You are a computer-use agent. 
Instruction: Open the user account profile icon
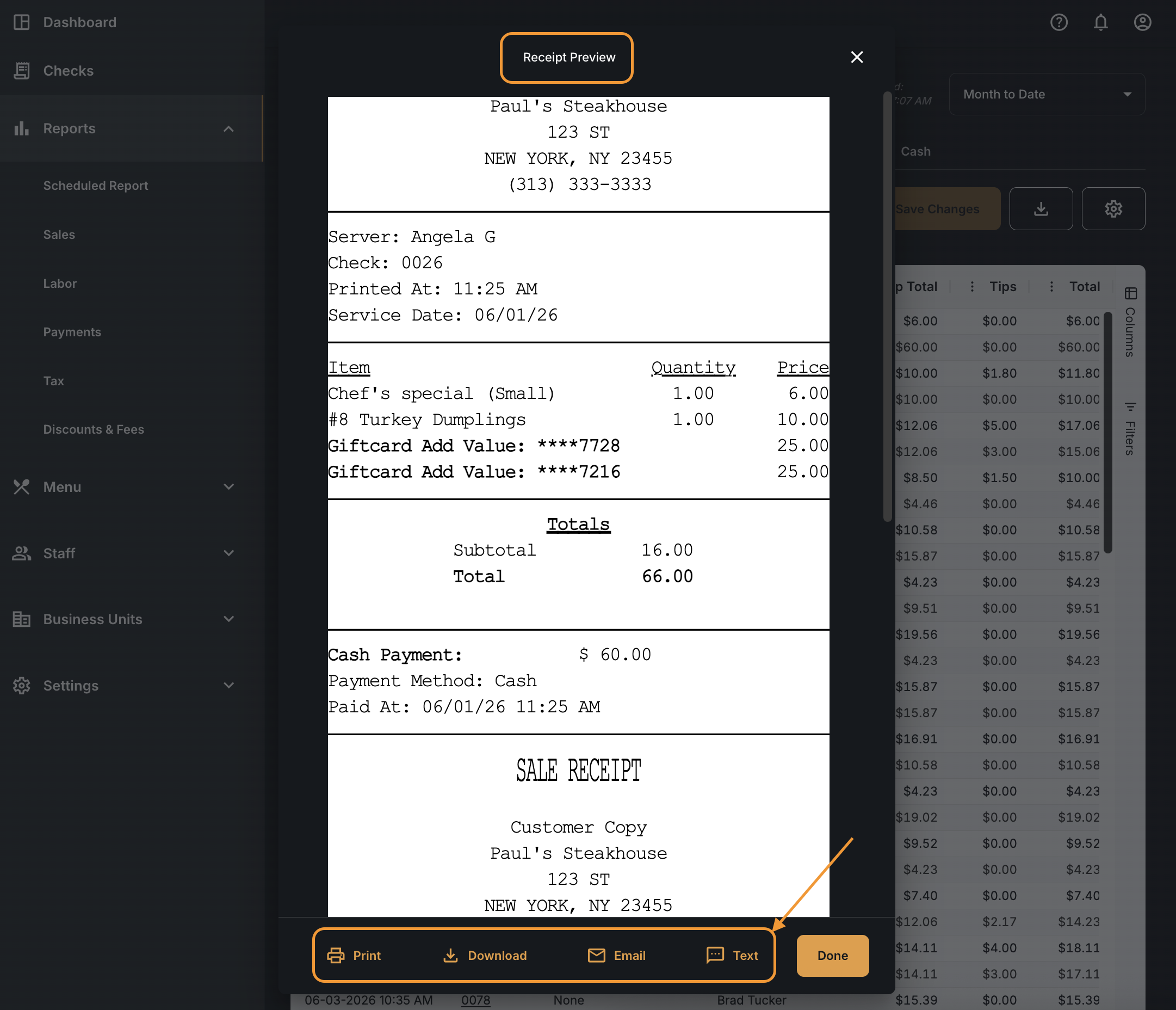coord(1142,22)
